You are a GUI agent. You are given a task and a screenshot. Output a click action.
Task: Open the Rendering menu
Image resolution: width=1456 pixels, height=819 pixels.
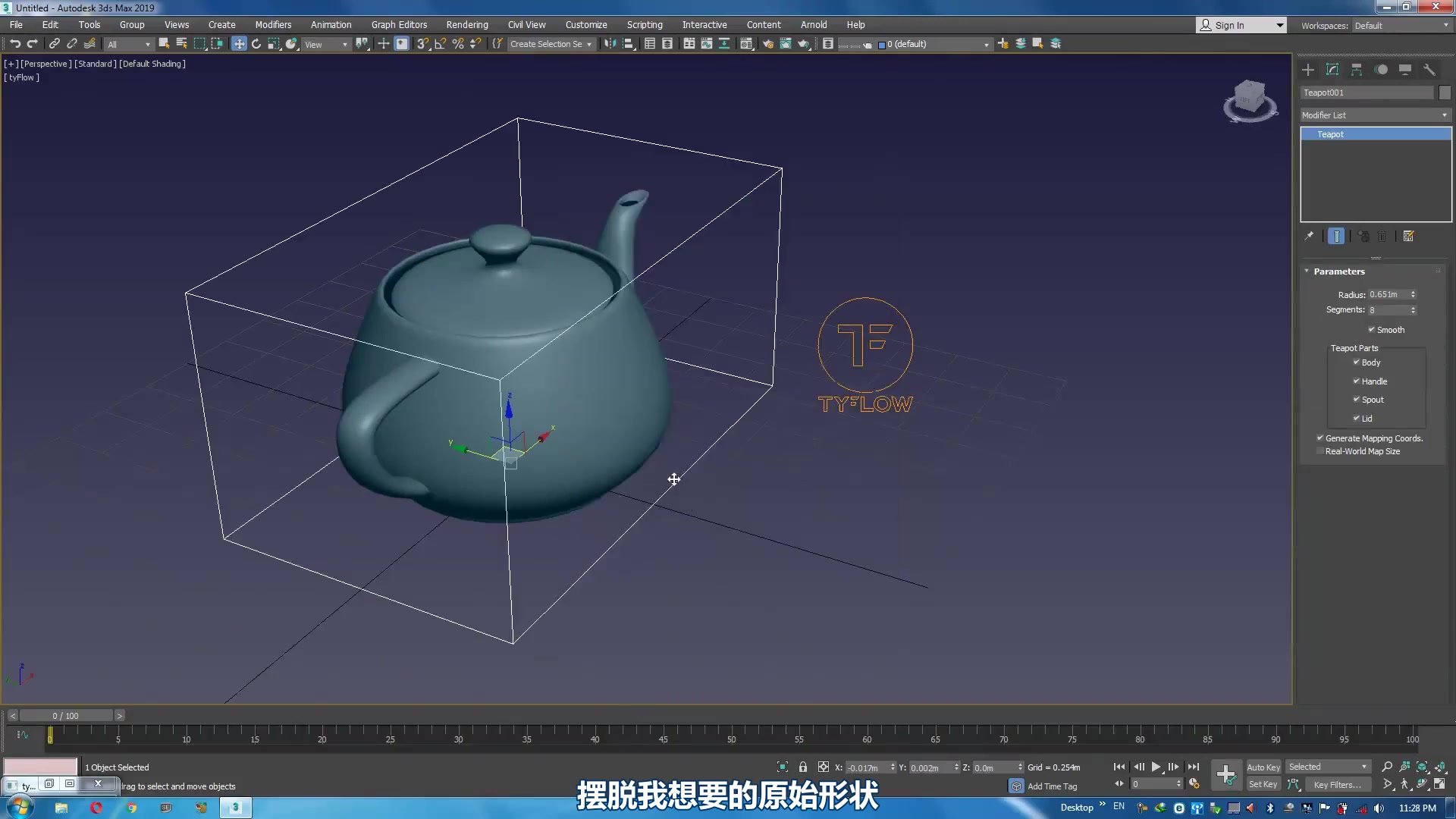pyautogui.click(x=466, y=24)
